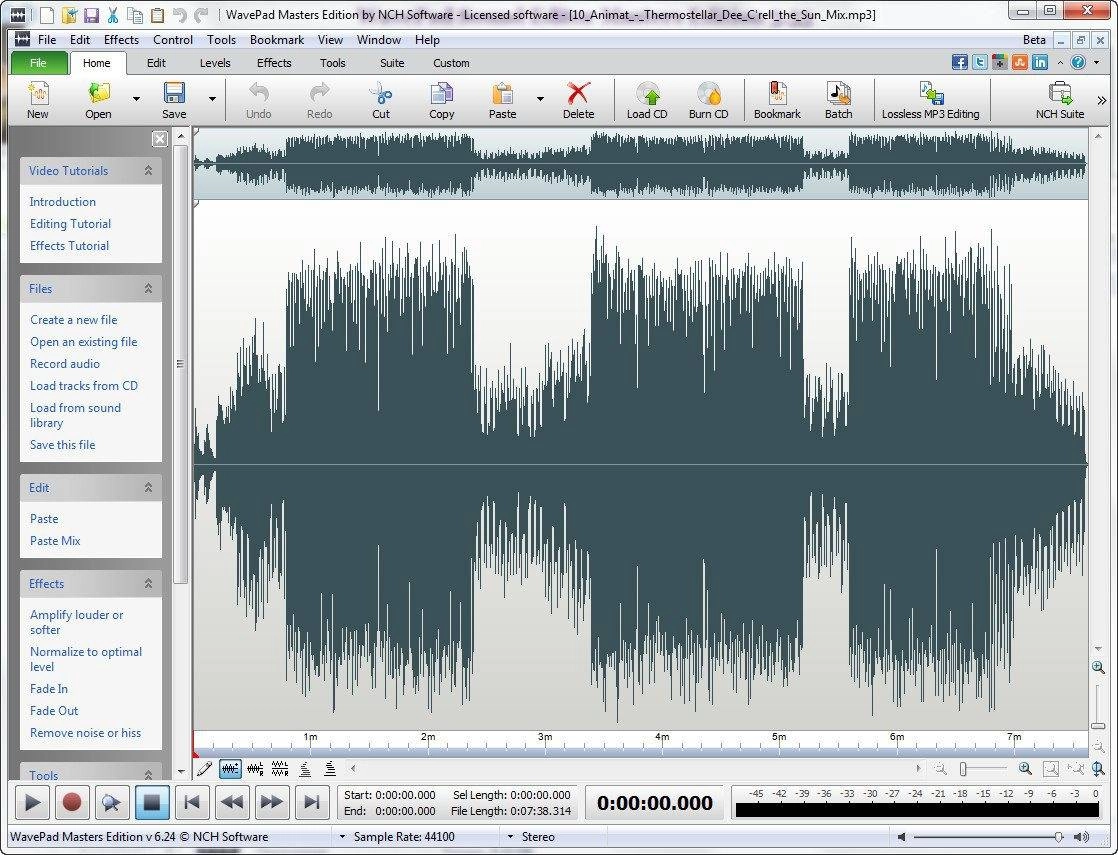Screen dimensions: 1118x855
Task: Click the Twitter share icon
Action: tap(980, 63)
